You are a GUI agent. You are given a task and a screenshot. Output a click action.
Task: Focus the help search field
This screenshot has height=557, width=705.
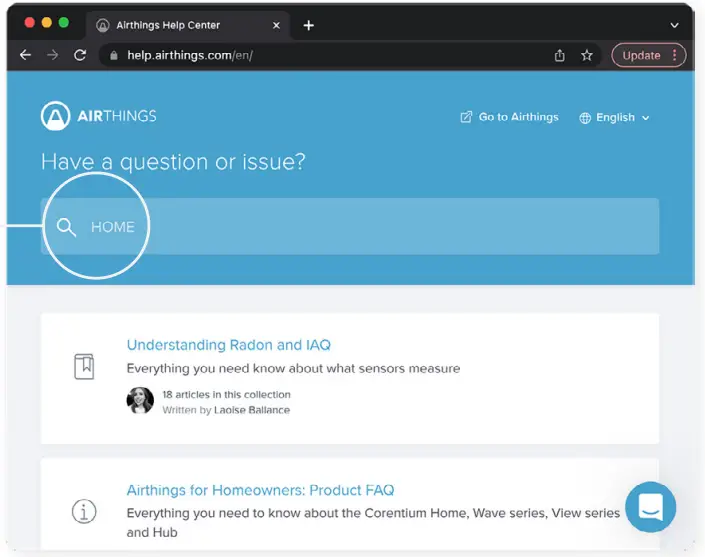click(350, 226)
